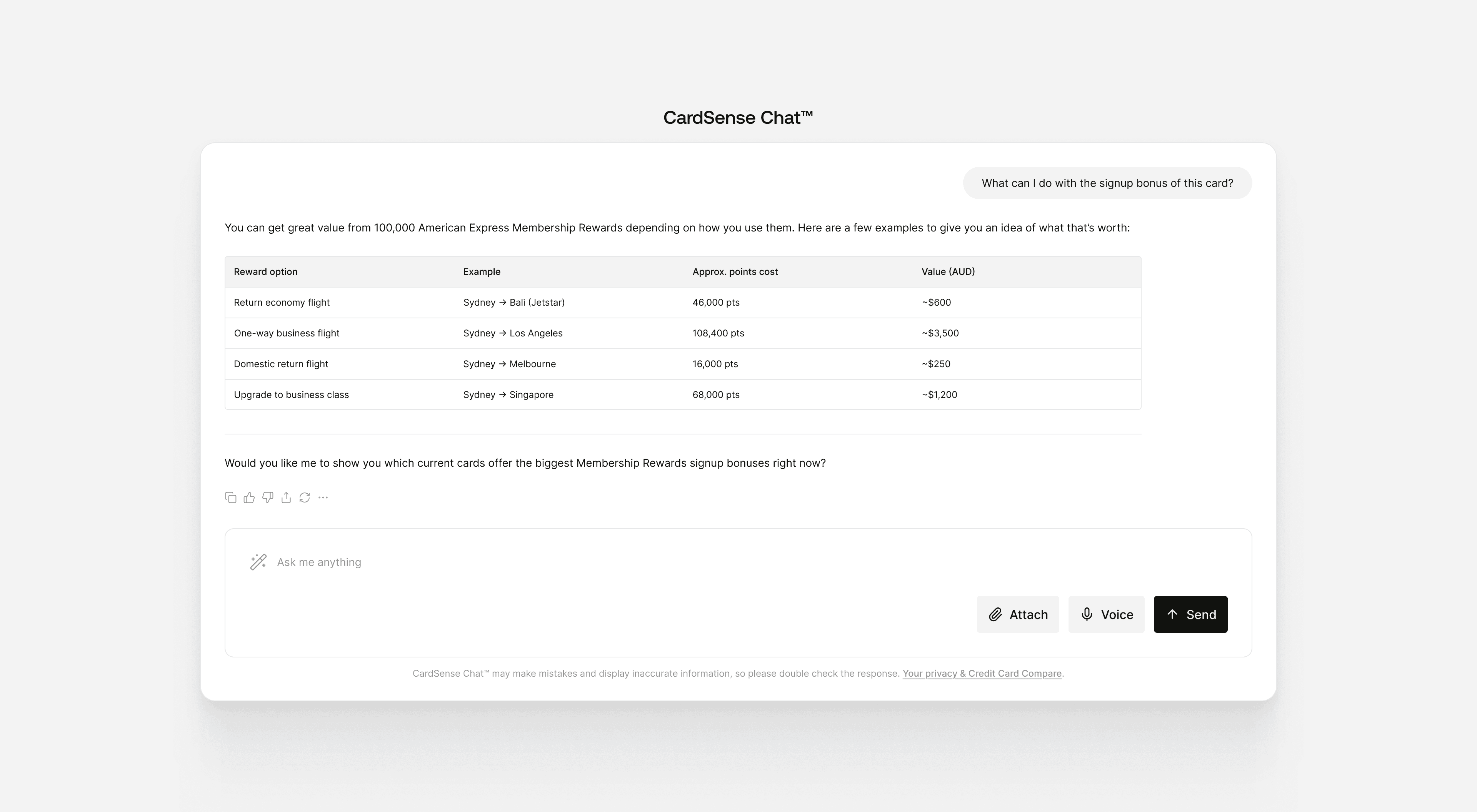Image resolution: width=1477 pixels, height=812 pixels.
Task: Click the Sydney → Los Angeles example cell
Action: coord(513,333)
